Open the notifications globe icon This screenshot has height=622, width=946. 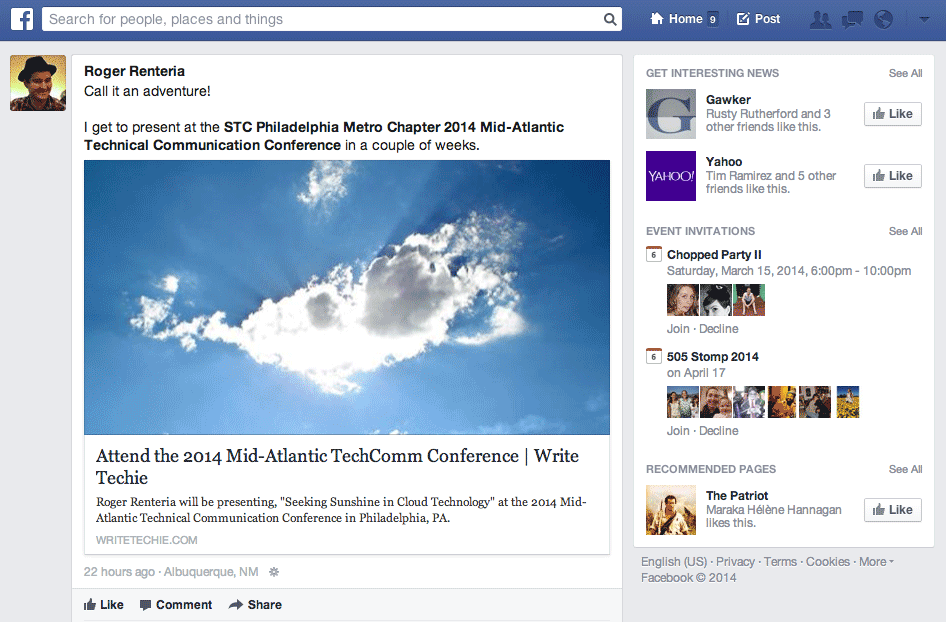pyautogui.click(x=883, y=19)
